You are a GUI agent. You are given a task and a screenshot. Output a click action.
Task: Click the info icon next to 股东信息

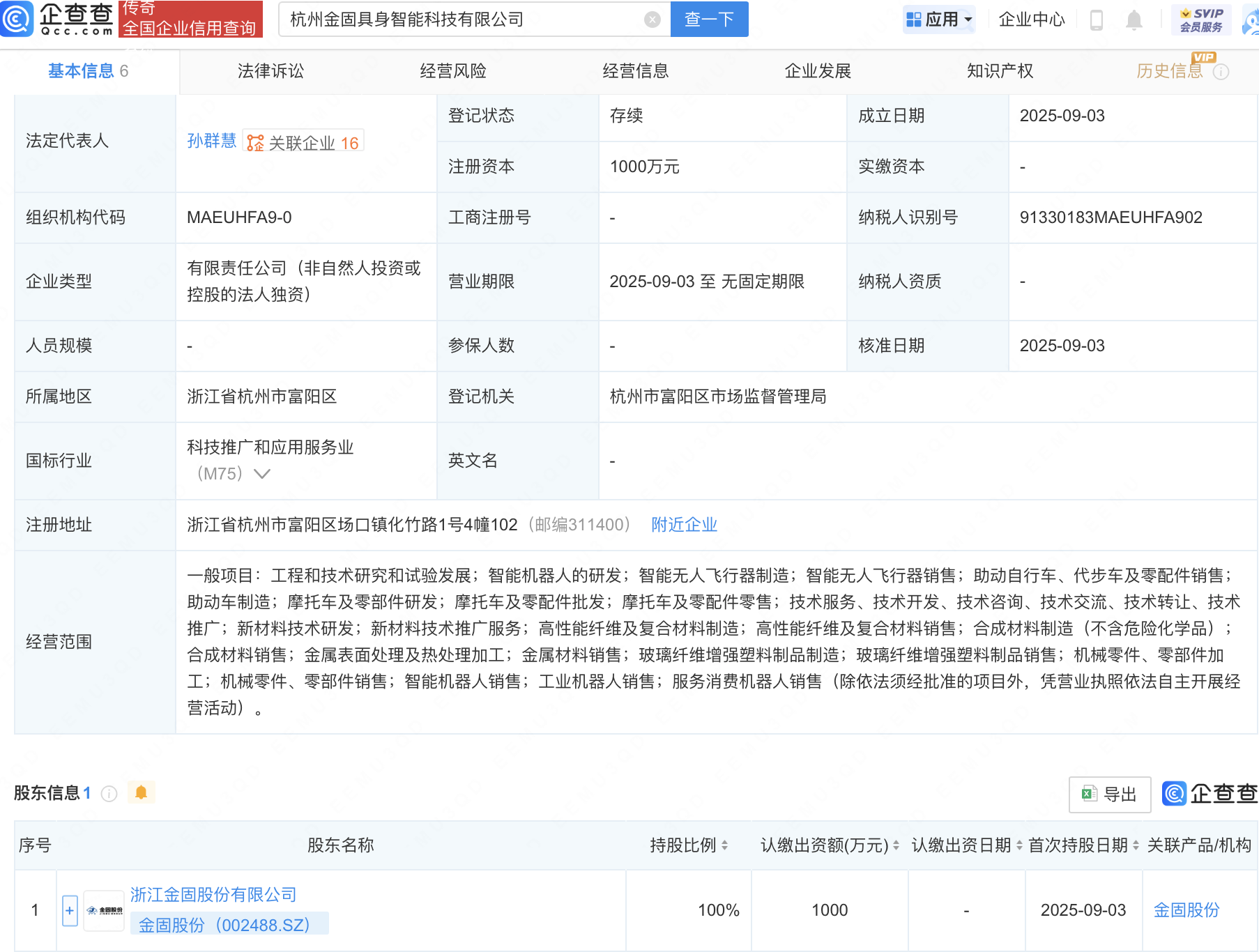109,794
